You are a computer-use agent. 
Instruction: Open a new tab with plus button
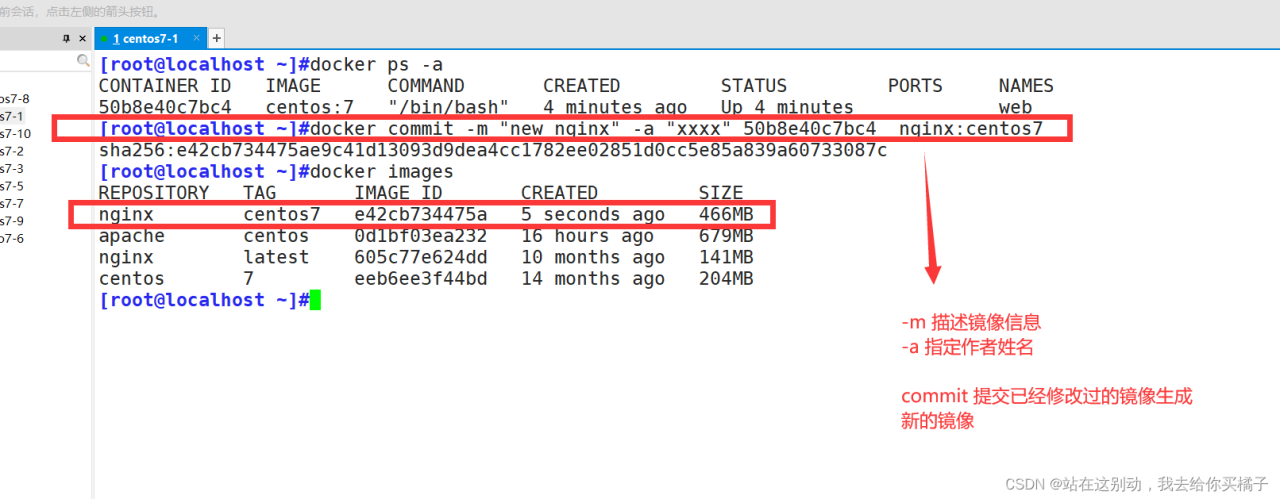[216, 38]
